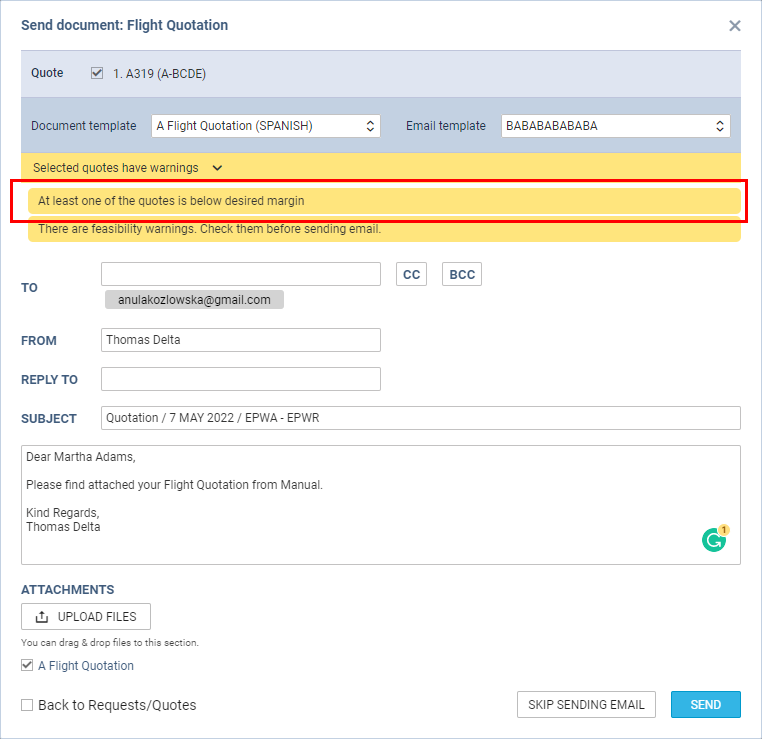Screen dimensions: 762x739
Task: Enable Back to Requests/Quotes checkbox
Action: [x=27, y=705]
